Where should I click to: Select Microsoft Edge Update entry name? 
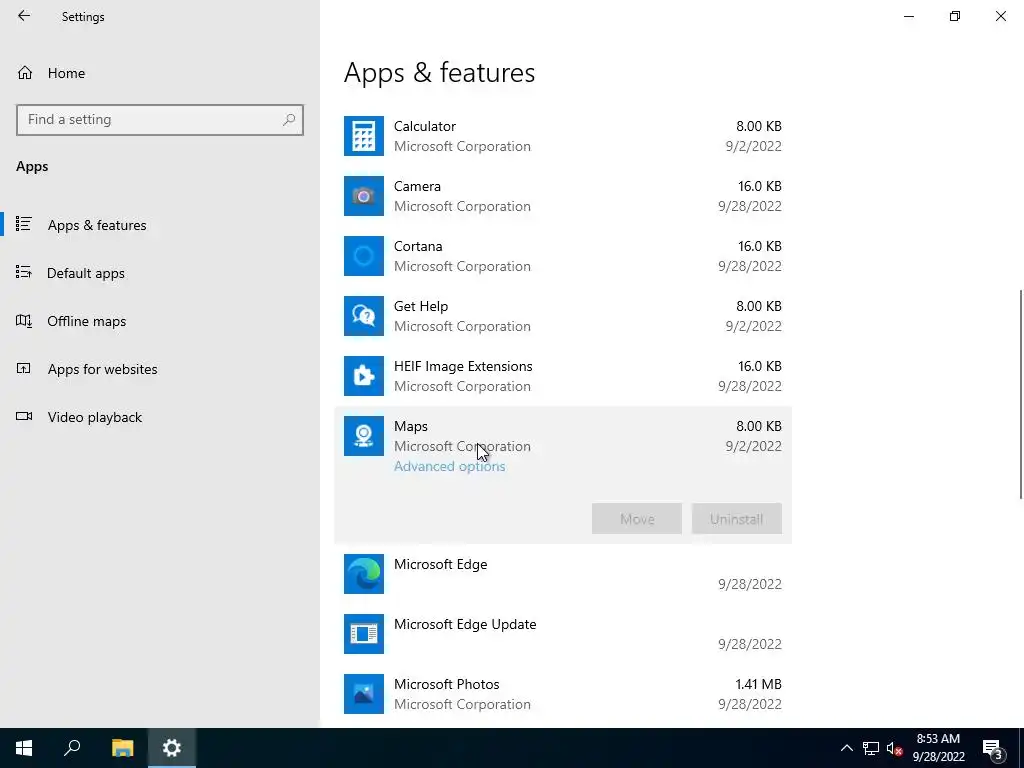[x=465, y=624]
